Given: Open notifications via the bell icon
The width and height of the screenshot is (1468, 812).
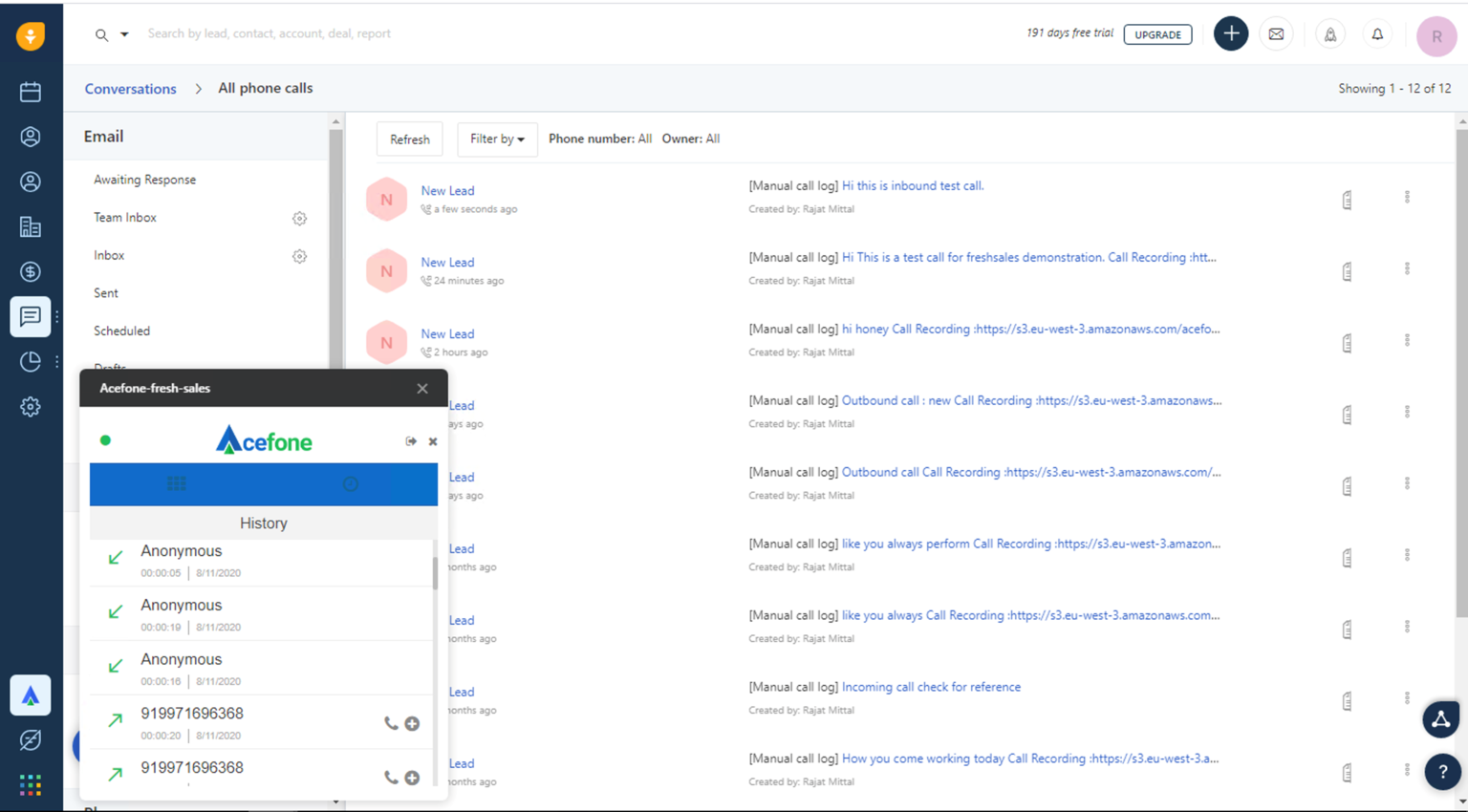Looking at the screenshot, I should tap(1377, 33).
